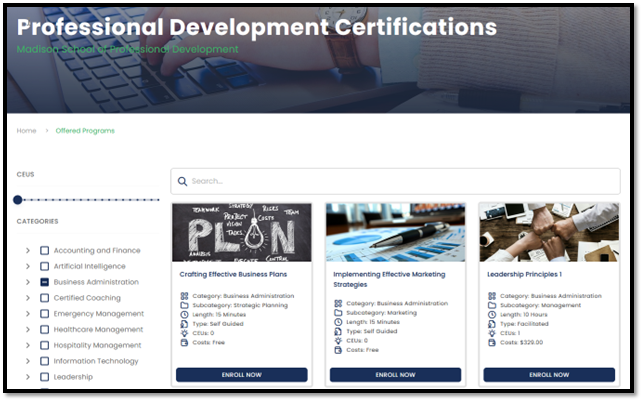The image size is (643, 402).
Task: Click the breadcrumb arrow separator after Home
Action: pos(45,131)
